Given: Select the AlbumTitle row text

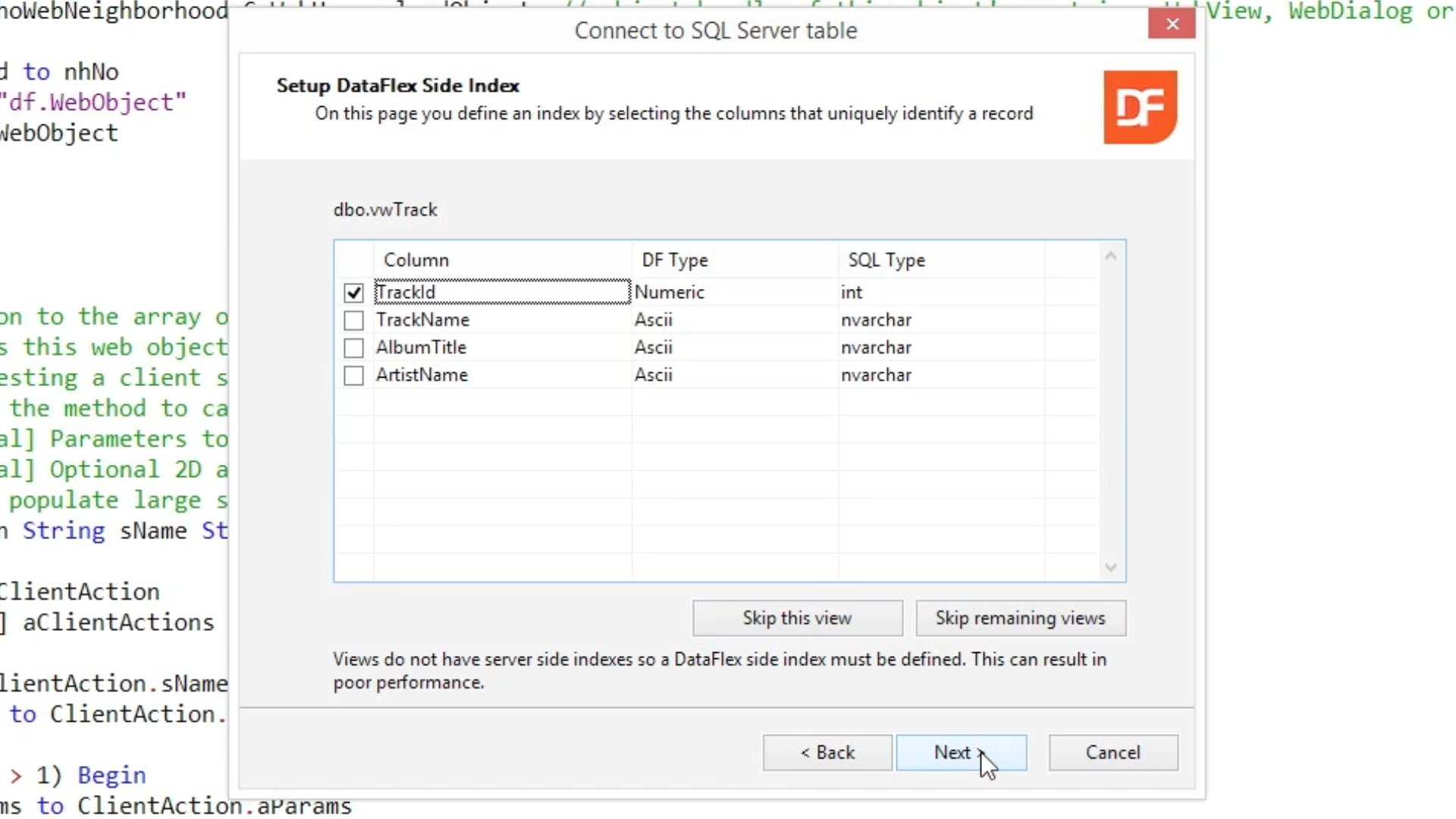Looking at the screenshot, I should coord(421,347).
